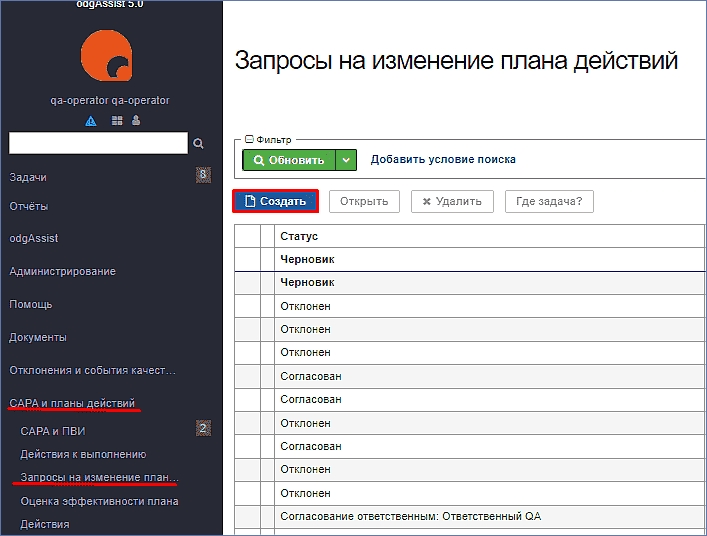Select Действия к выполнению submenu item
The width and height of the screenshot is (707, 536).
(83, 454)
